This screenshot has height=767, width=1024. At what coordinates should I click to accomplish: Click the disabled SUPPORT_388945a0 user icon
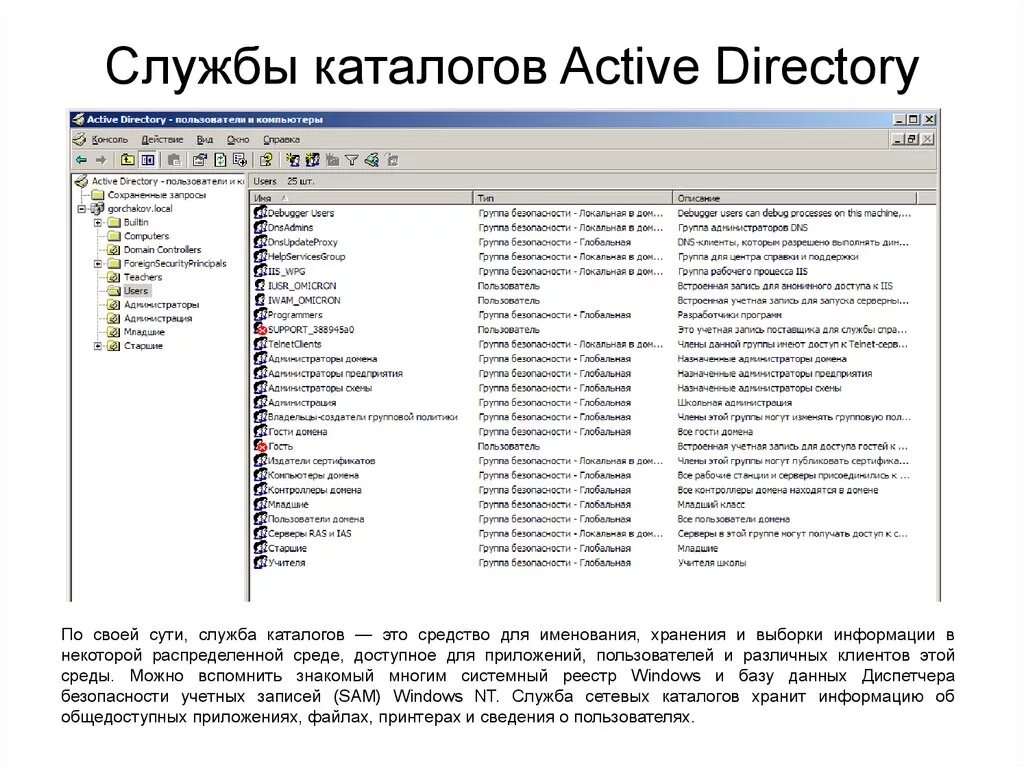tap(260, 329)
